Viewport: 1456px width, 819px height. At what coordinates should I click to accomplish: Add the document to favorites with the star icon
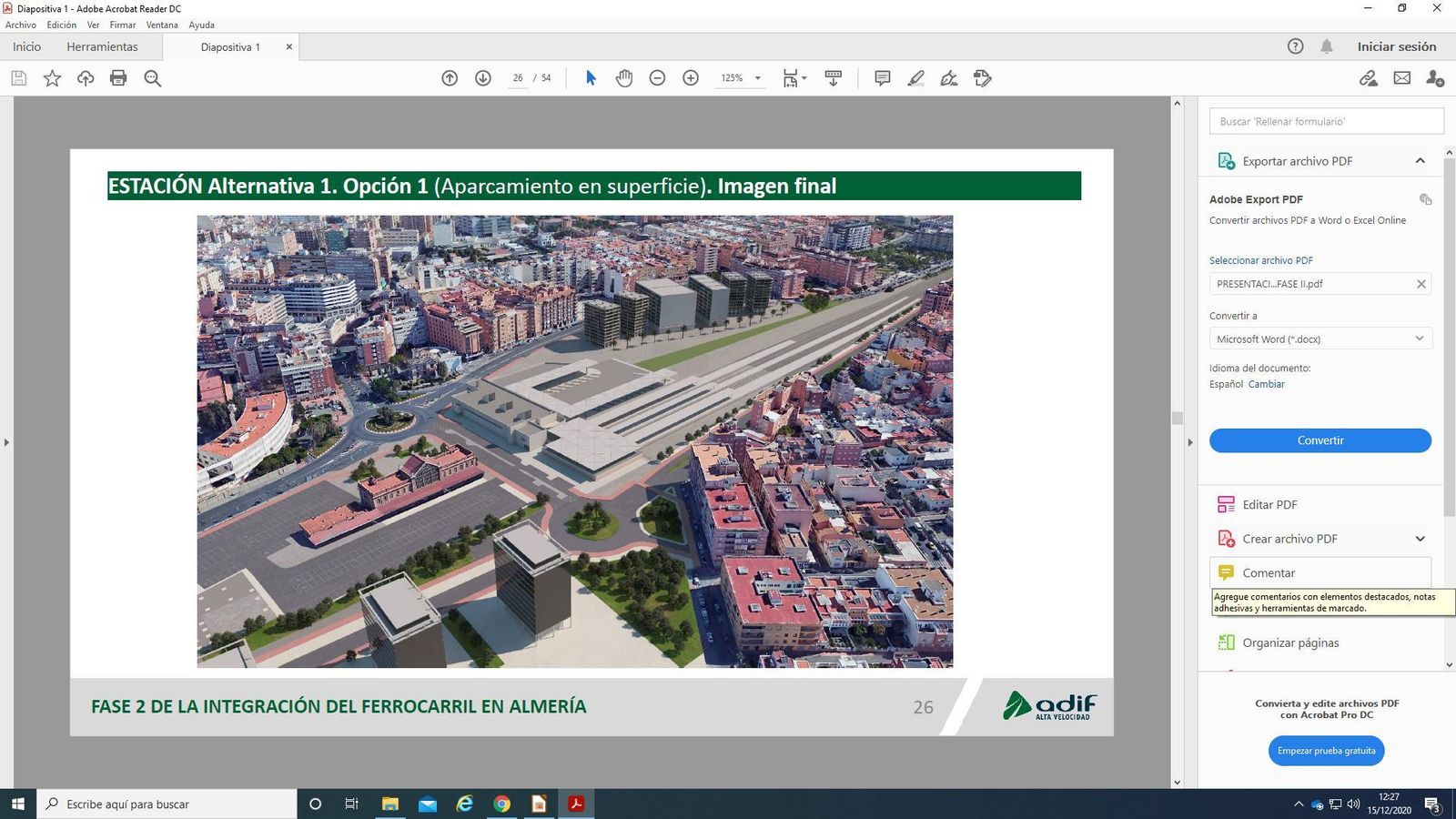52,78
